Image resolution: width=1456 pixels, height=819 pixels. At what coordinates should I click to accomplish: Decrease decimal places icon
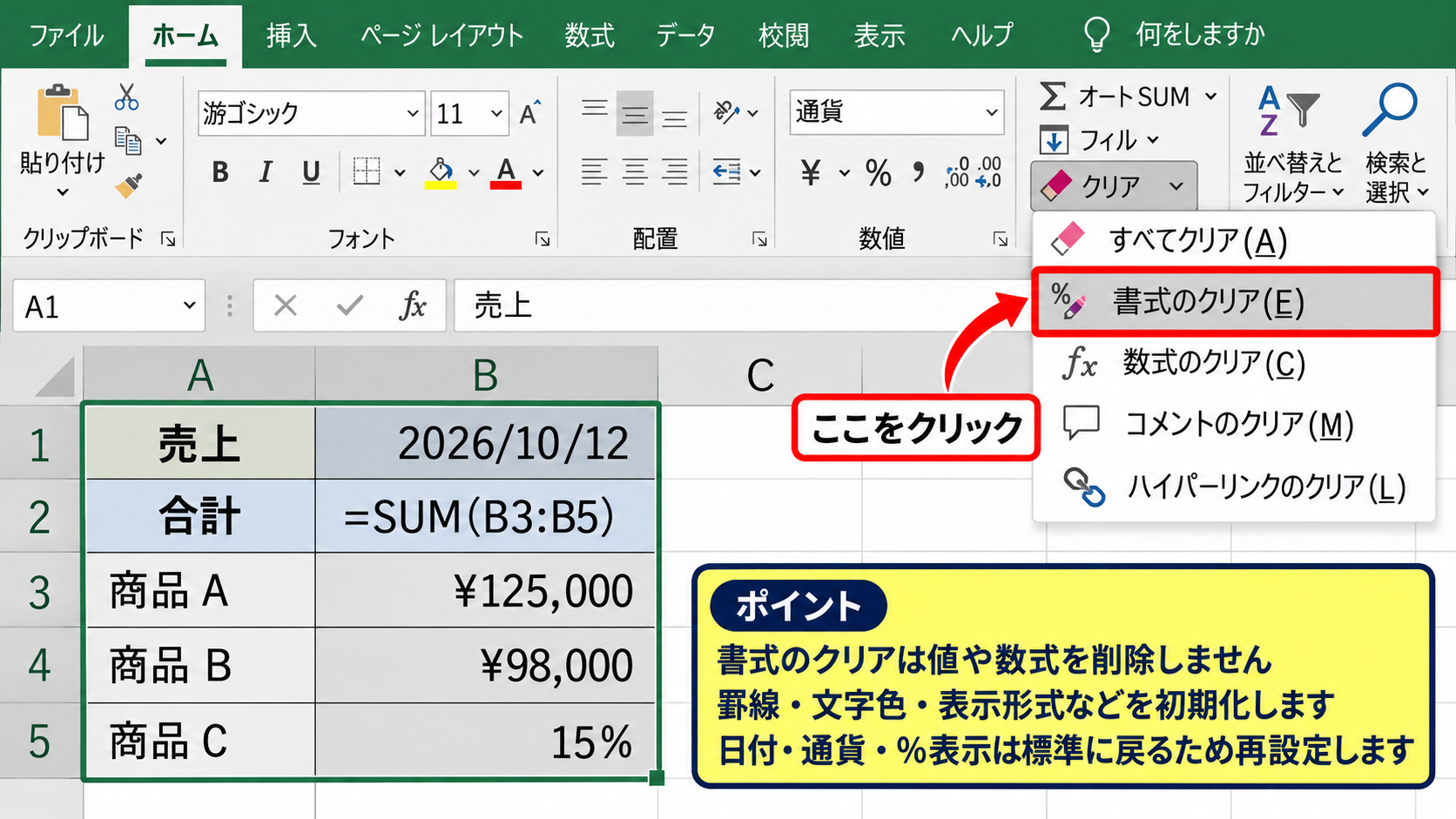[988, 172]
